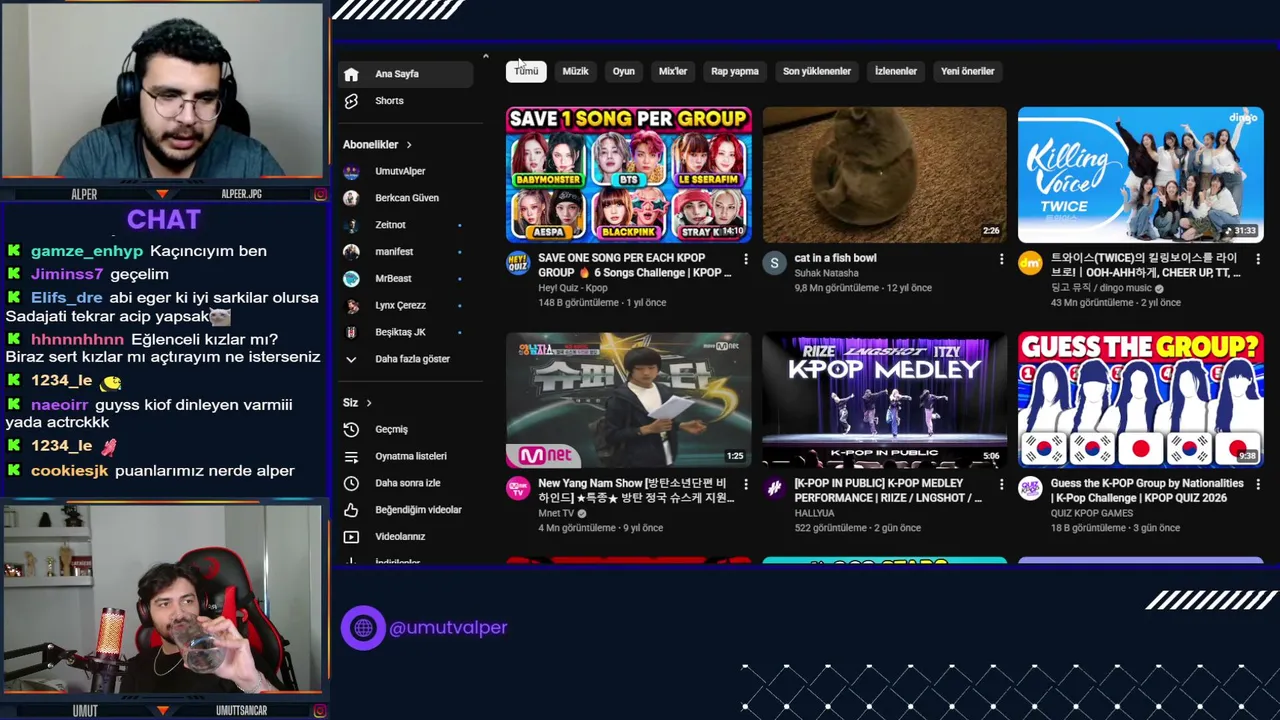Open HALLYUA channel avatar

click(x=774, y=488)
